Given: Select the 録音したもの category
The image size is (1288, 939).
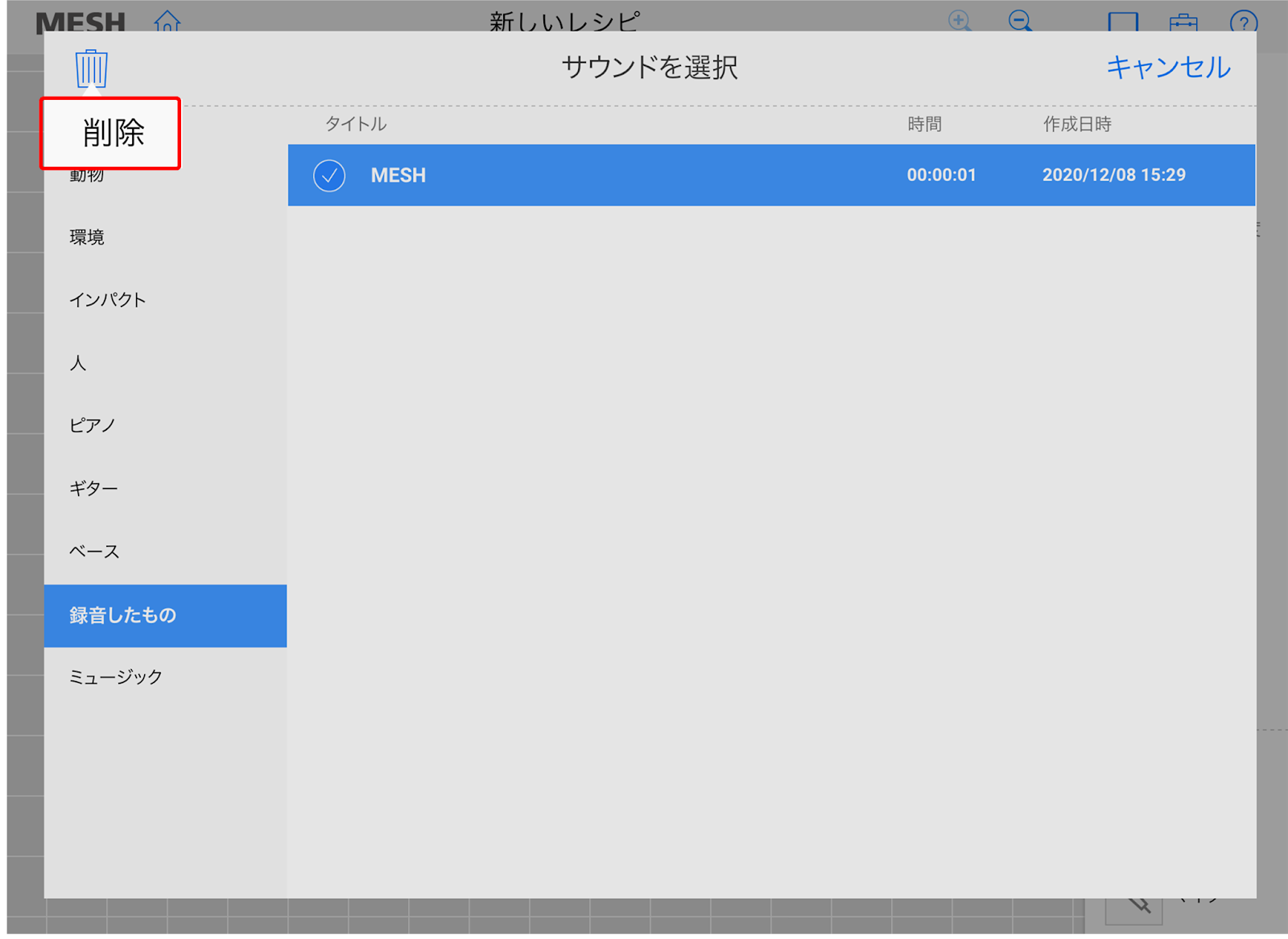Looking at the screenshot, I should [165, 616].
